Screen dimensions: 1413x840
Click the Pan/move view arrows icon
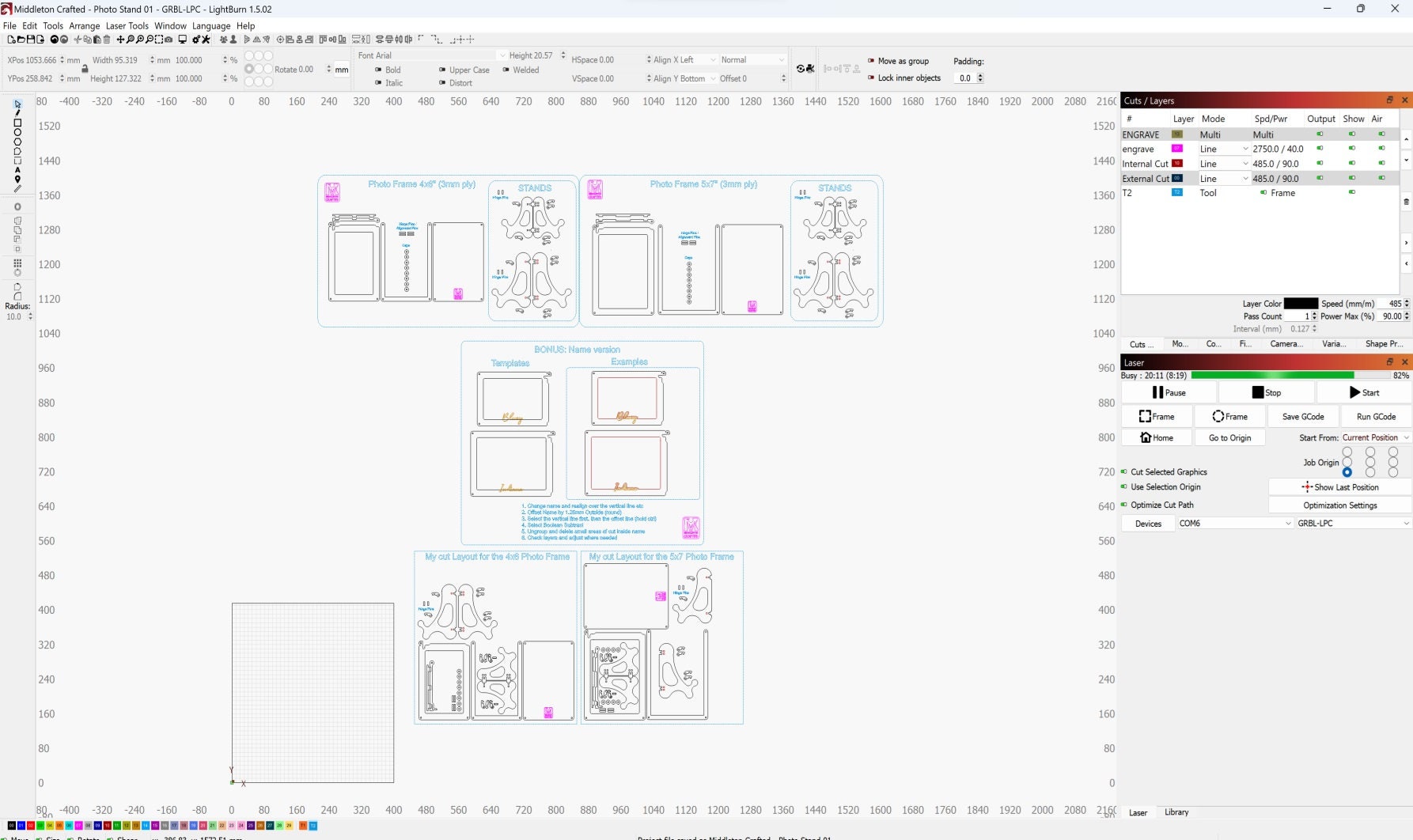click(120, 39)
